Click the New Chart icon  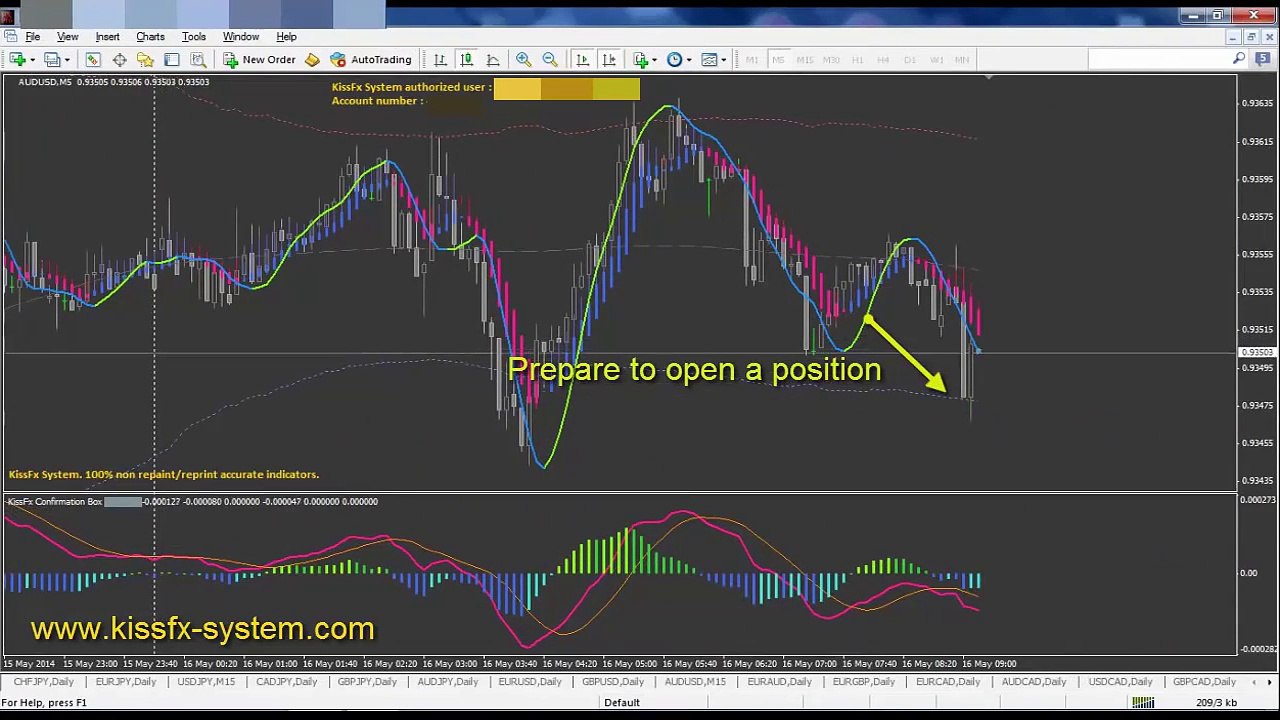(17, 60)
